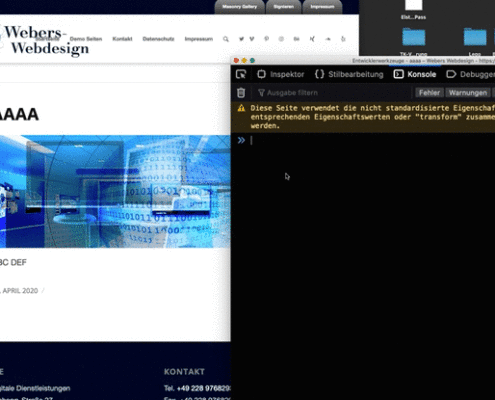This screenshot has height=400, width=495.
Task: Visit the Xing social icon
Action: (312, 39)
